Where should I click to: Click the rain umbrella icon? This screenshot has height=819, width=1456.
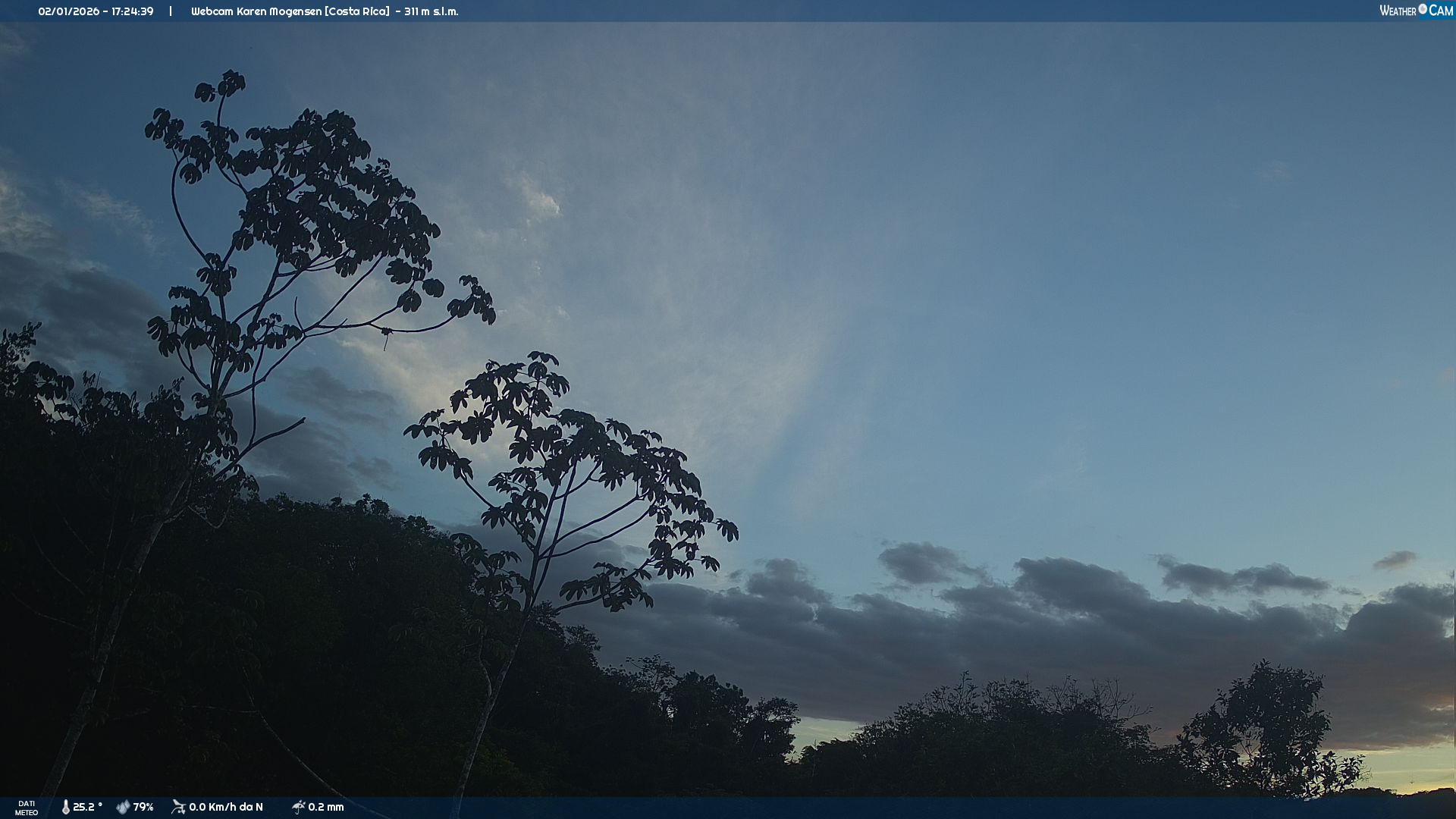click(299, 807)
